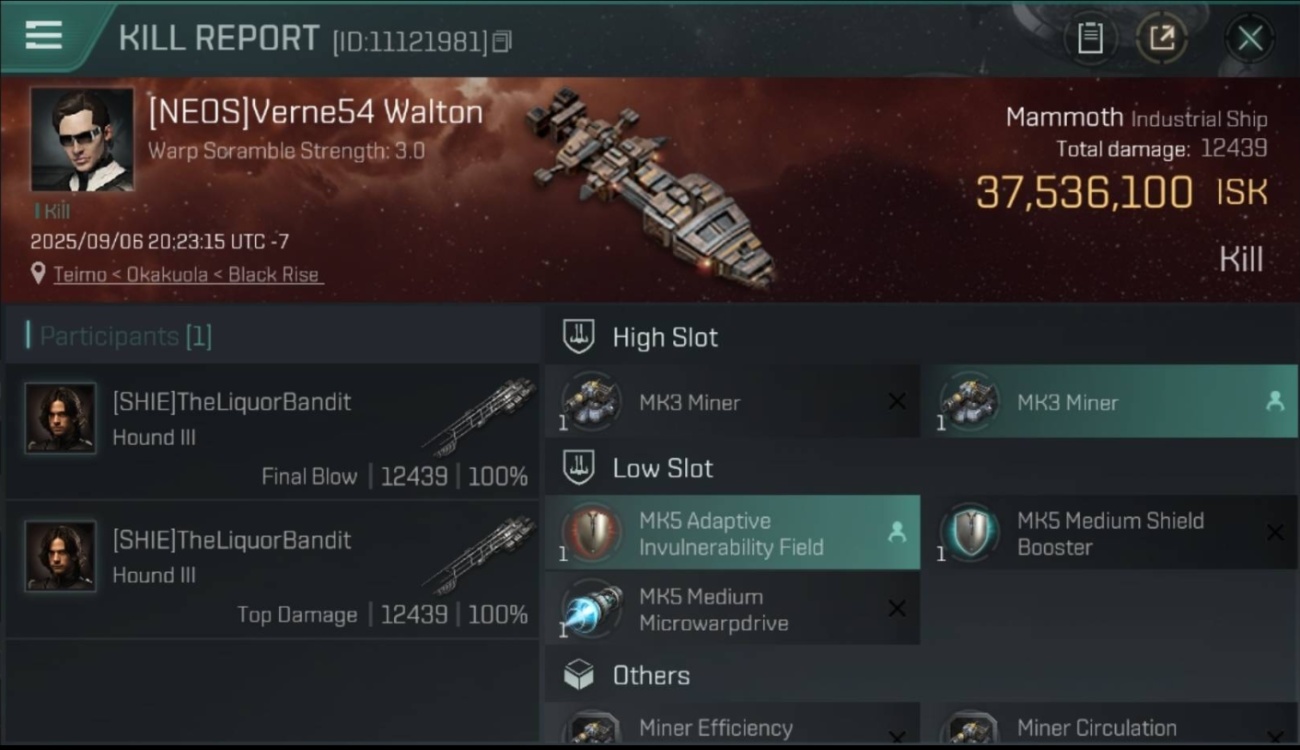Open the Teimo Okakuola Black Rise location link
Screen dimensions: 1300x750
coord(188,274)
